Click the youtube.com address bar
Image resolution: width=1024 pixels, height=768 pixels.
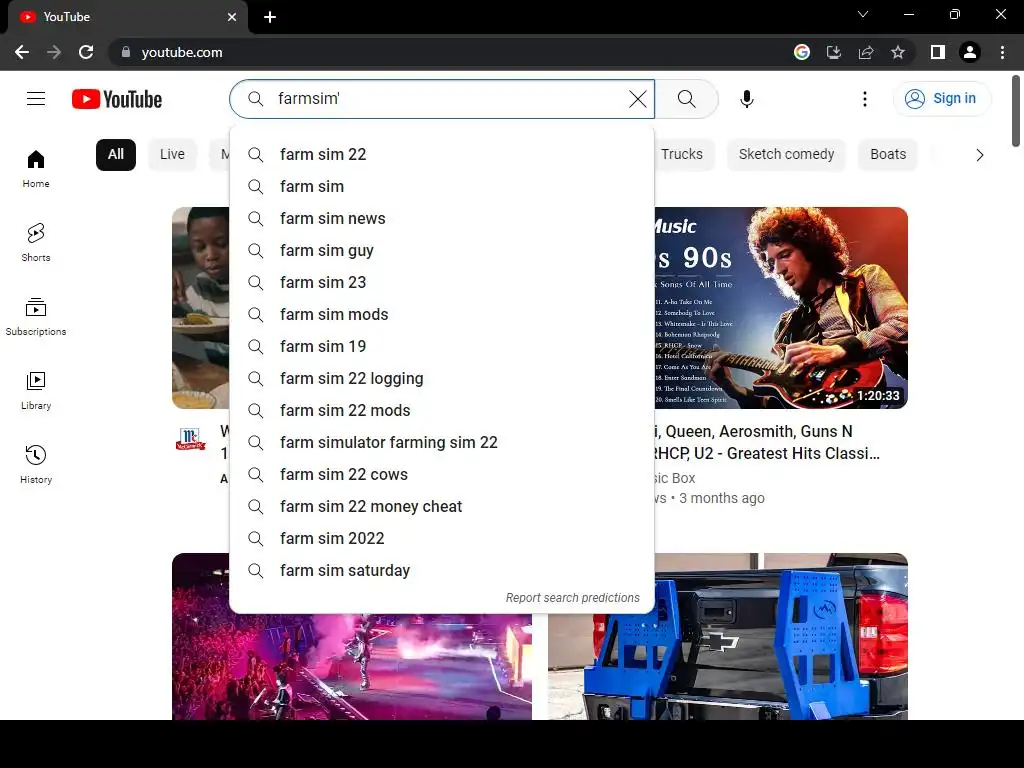[x=451, y=52]
